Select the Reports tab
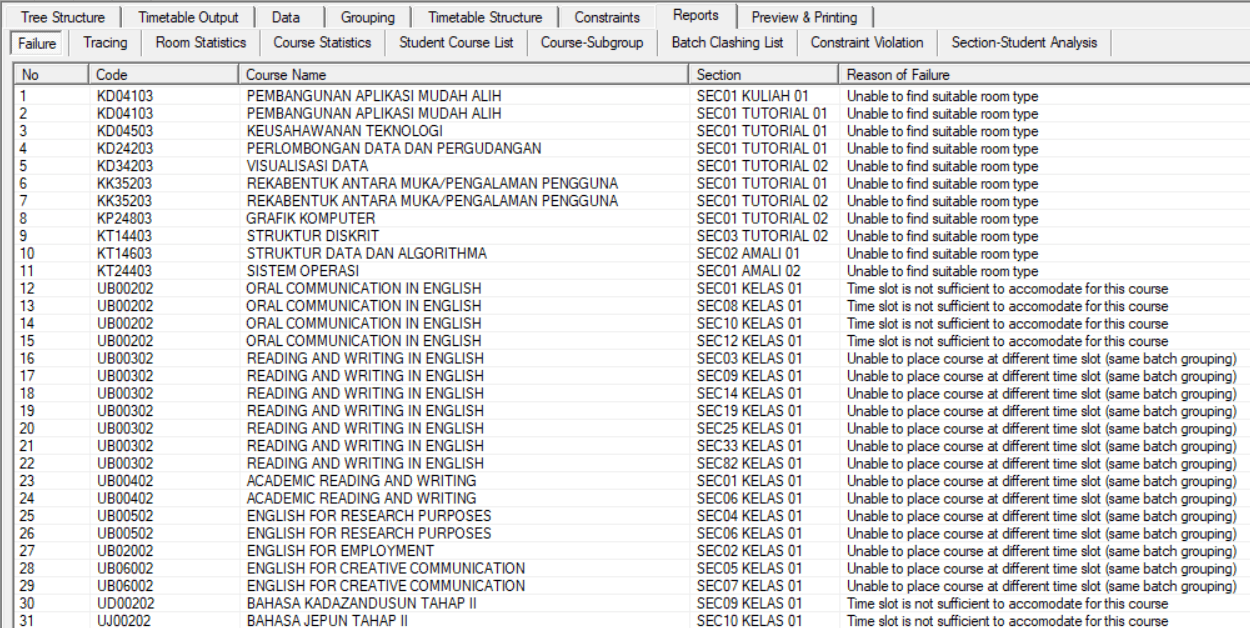Viewport: 1250px width, 628px height. point(696,15)
